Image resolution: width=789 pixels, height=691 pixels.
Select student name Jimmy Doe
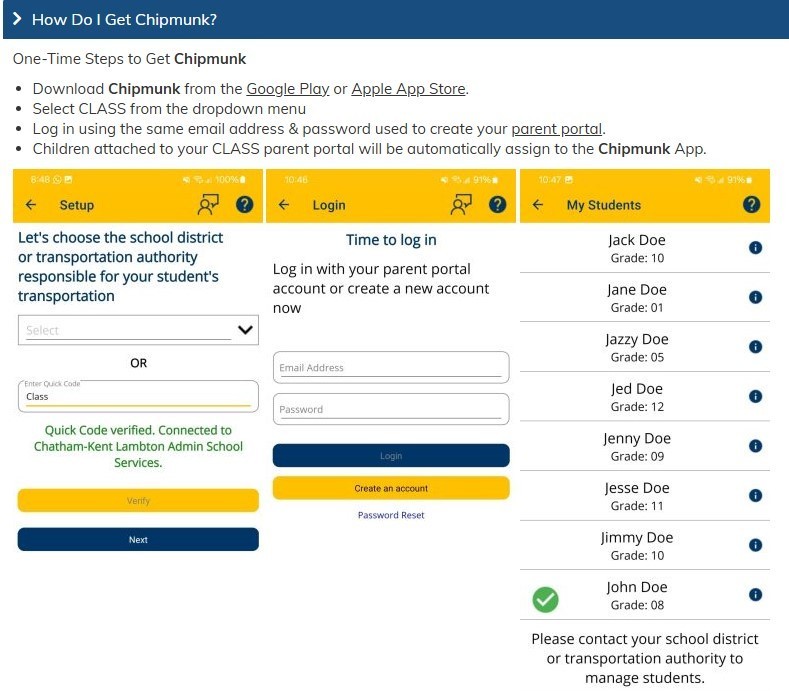coord(637,538)
